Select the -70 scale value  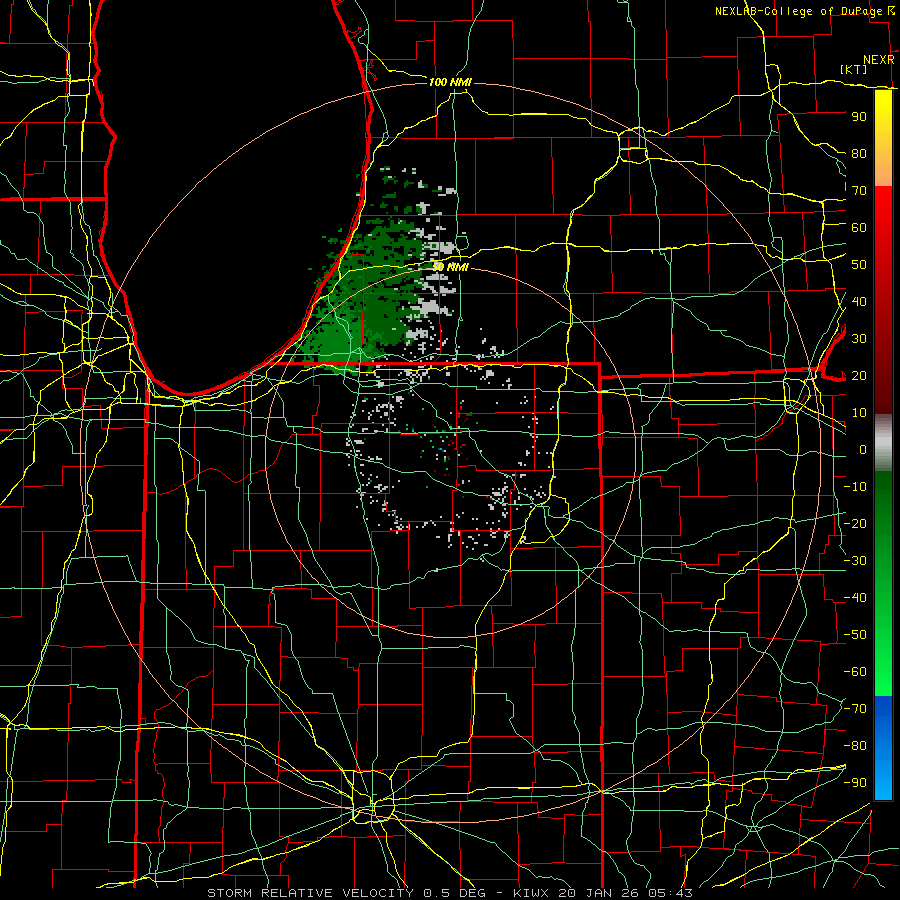click(x=855, y=709)
